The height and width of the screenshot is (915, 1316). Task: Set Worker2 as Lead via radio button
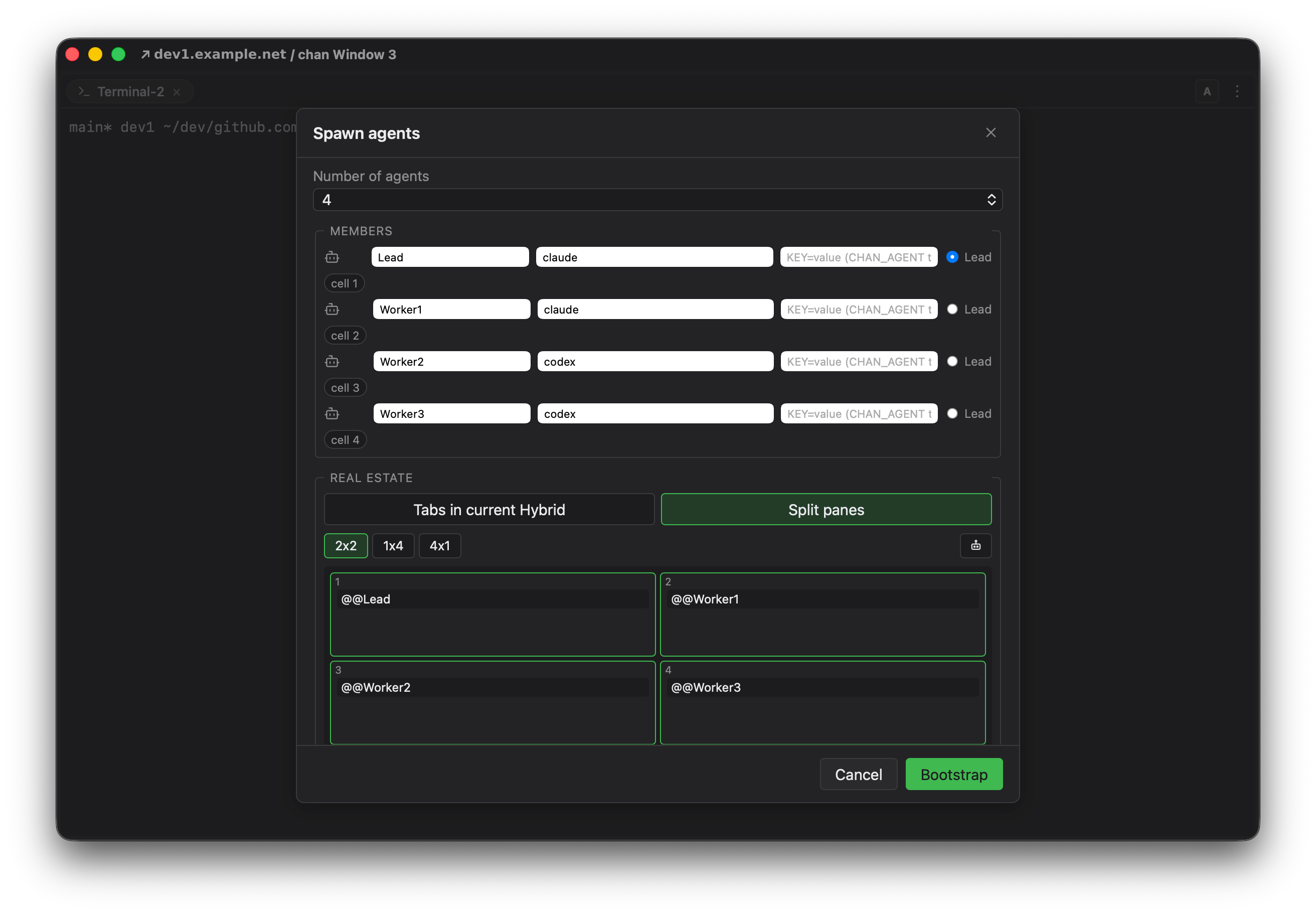(x=952, y=362)
